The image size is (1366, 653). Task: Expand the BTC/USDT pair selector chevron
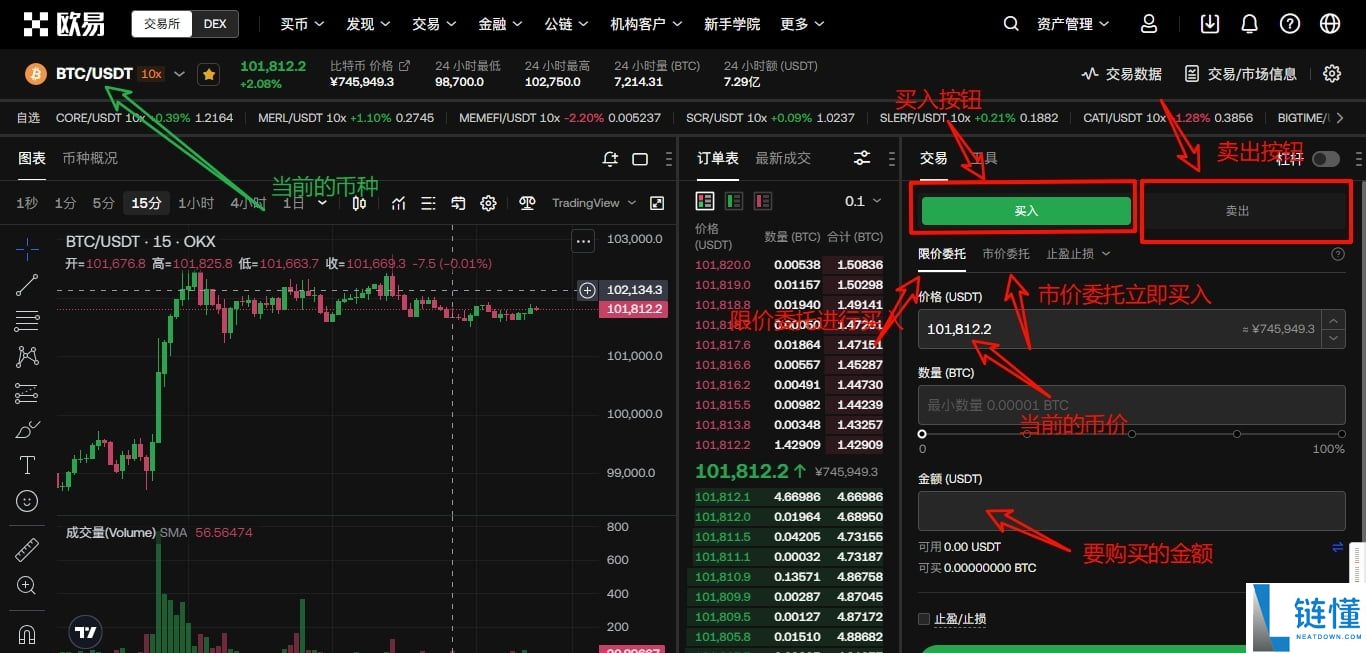pos(180,74)
